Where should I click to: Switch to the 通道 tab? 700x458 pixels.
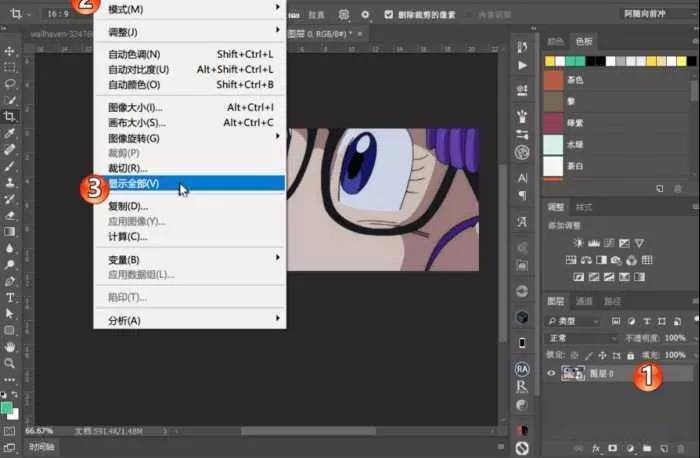(x=584, y=301)
